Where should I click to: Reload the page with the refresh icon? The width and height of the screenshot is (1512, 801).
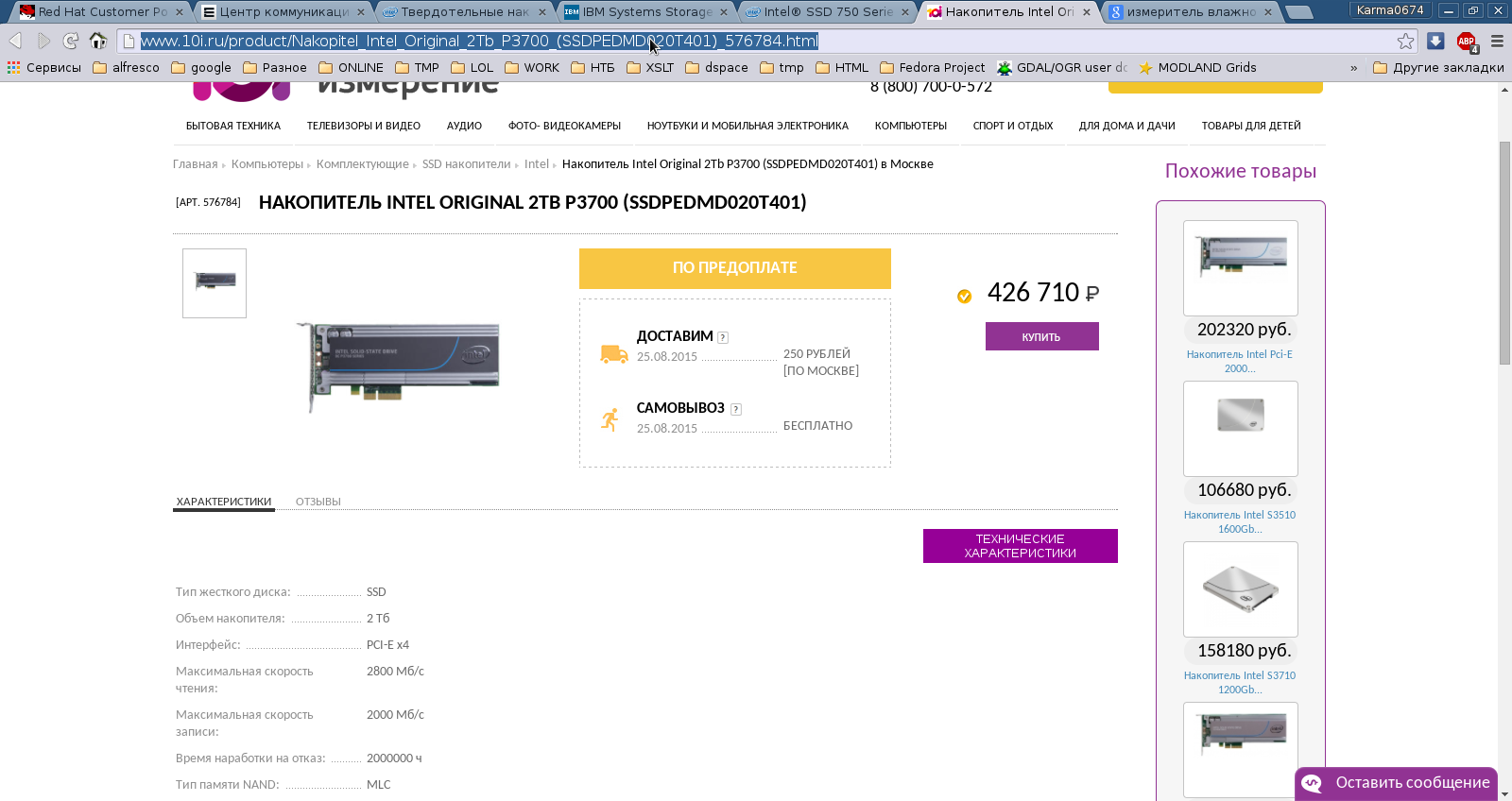[x=71, y=41]
